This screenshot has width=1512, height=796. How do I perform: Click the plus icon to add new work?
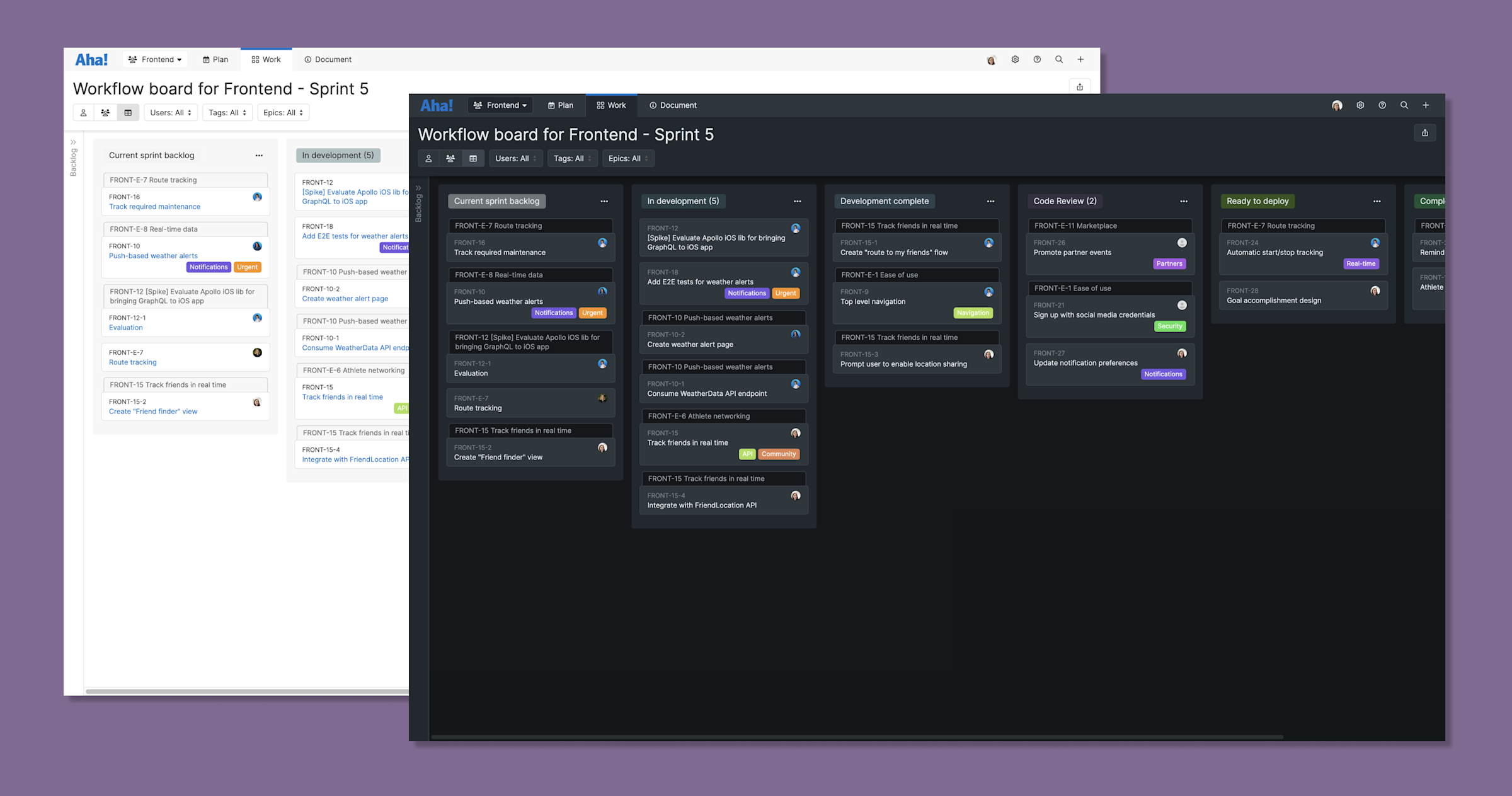point(1426,105)
